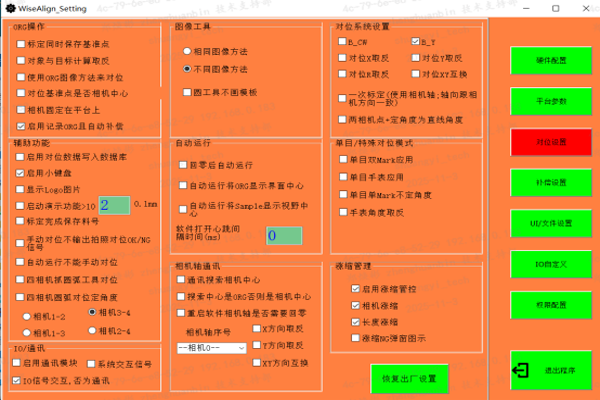Viewport: 600px width, 400px height.
Task: Open the 硬件配置 settings page
Action: point(551,59)
